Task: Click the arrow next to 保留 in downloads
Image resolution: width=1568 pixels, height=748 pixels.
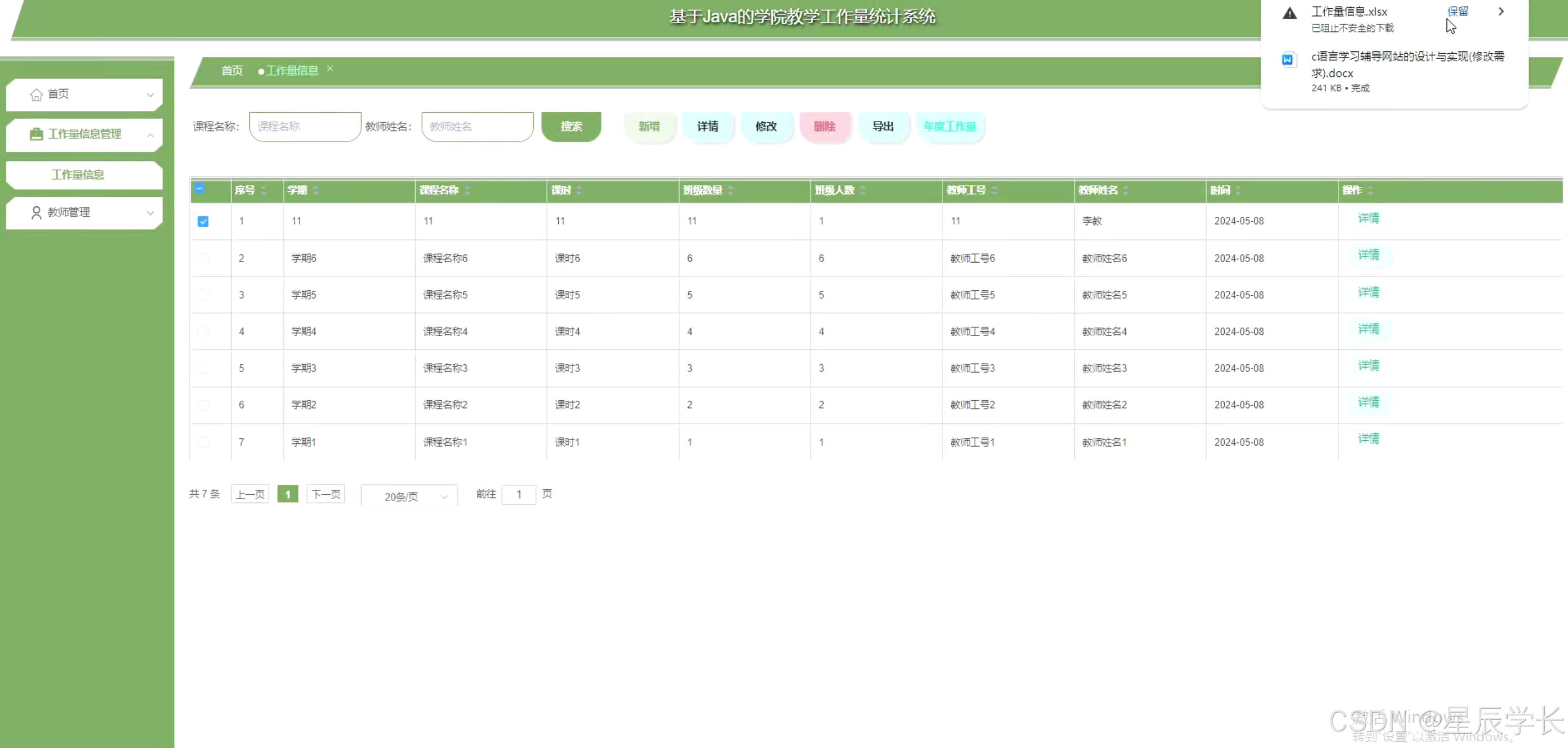Action: [1501, 12]
